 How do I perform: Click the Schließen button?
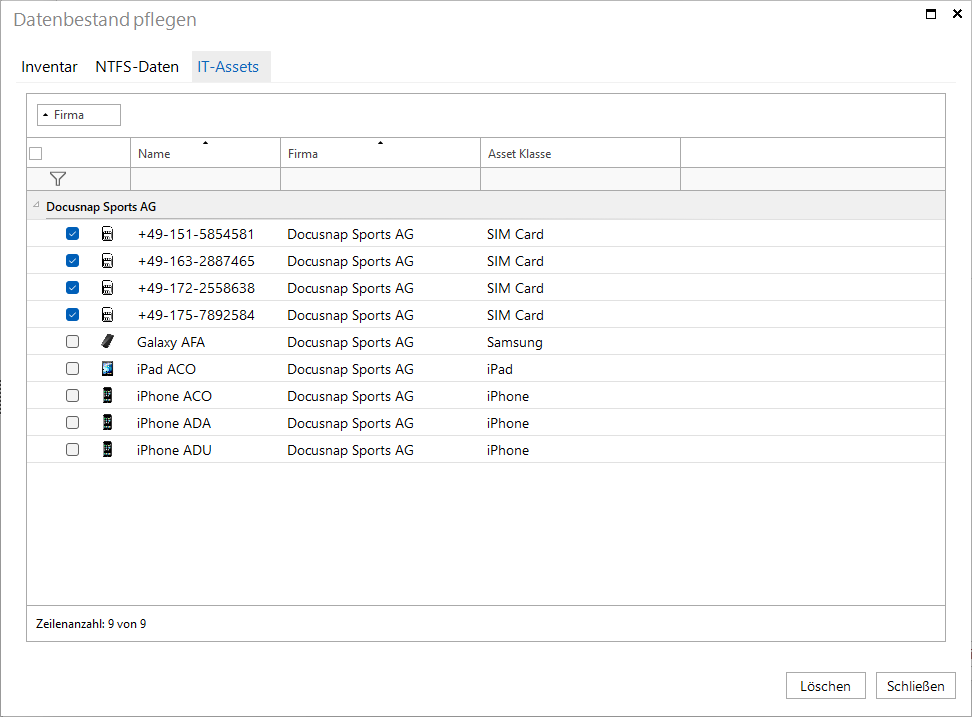tap(915, 686)
